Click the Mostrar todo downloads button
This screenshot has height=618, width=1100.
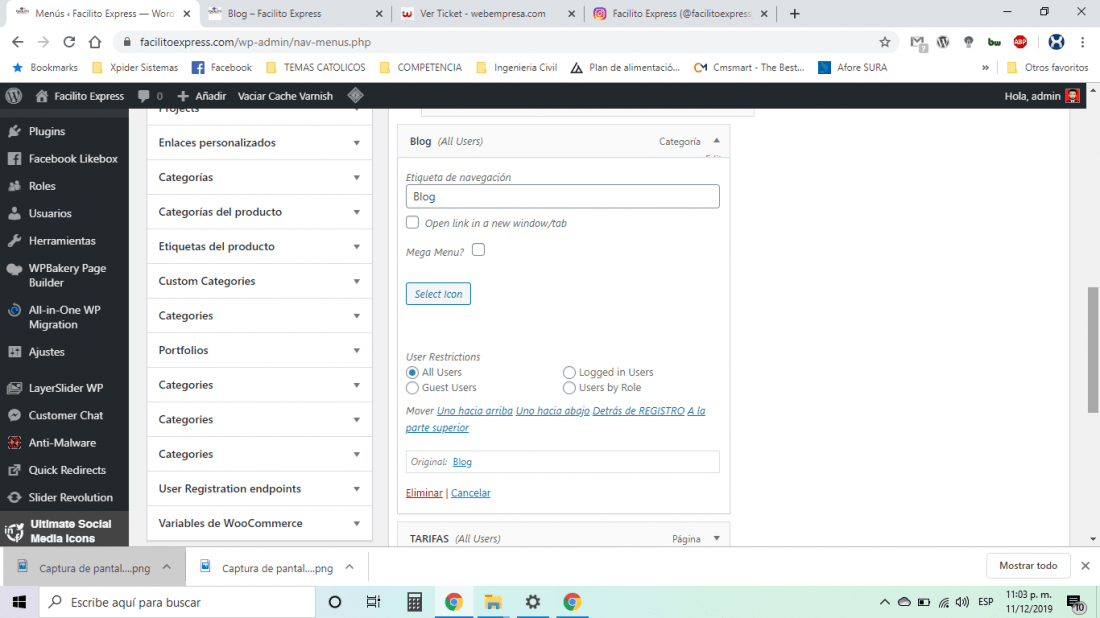click(1028, 565)
